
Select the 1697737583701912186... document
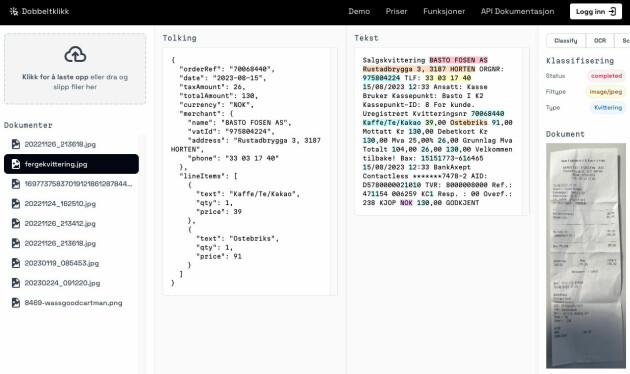(x=72, y=184)
